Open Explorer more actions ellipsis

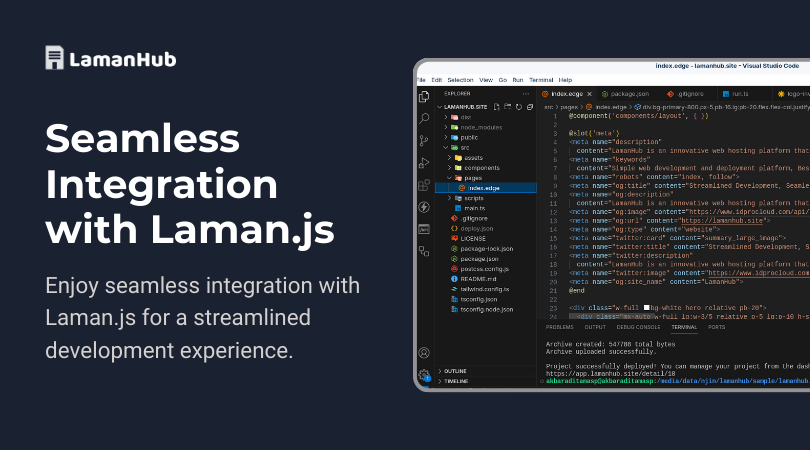point(526,94)
